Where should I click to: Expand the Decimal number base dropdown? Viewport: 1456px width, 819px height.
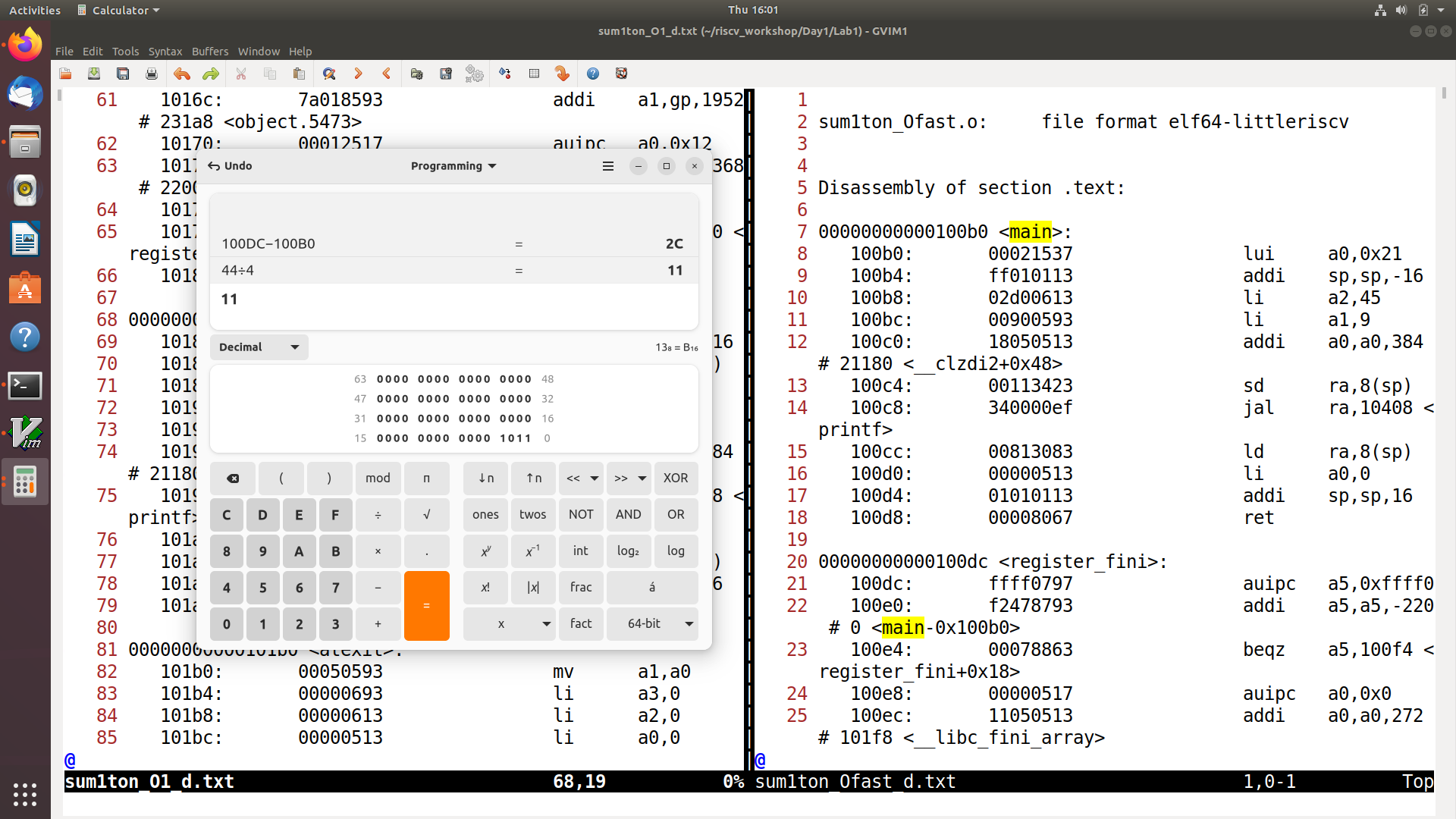pyautogui.click(x=259, y=347)
